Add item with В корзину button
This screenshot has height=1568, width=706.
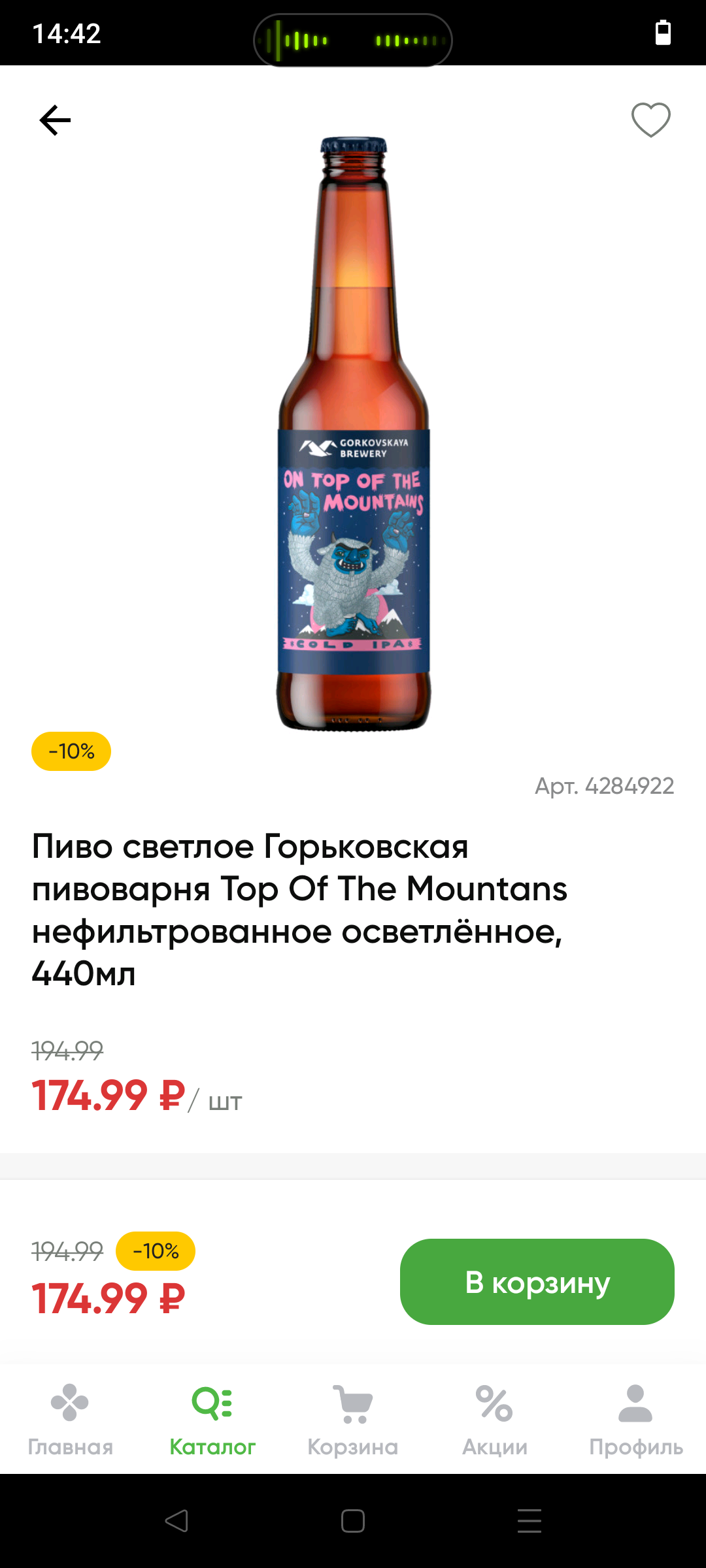point(537,1282)
